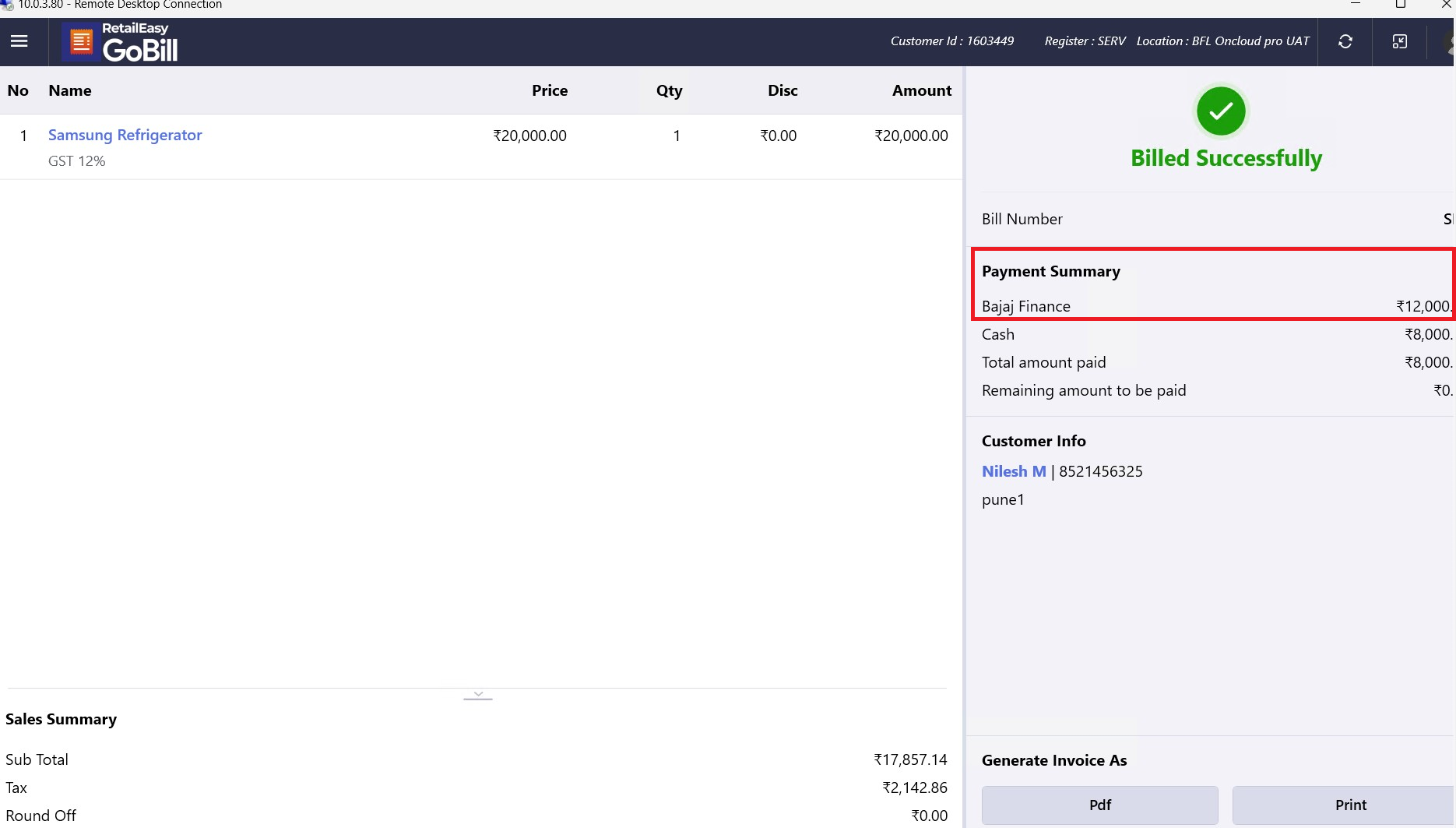Maximize the Remote Desktop window

coord(1401,5)
